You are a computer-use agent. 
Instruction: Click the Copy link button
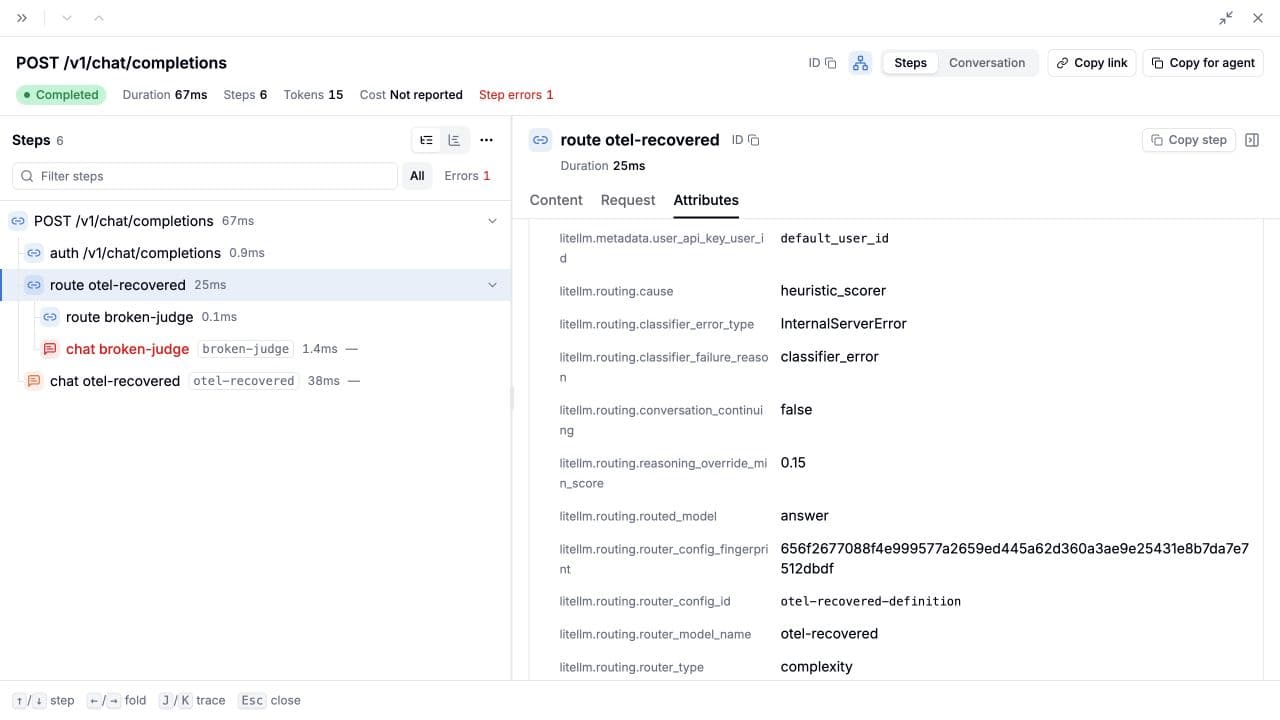[x=1091, y=63]
